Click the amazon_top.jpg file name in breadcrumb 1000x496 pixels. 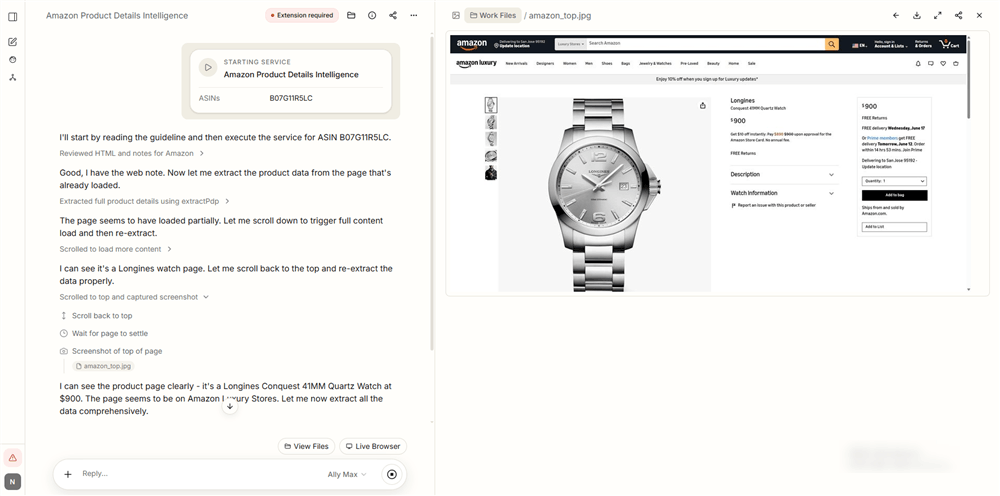(560, 15)
